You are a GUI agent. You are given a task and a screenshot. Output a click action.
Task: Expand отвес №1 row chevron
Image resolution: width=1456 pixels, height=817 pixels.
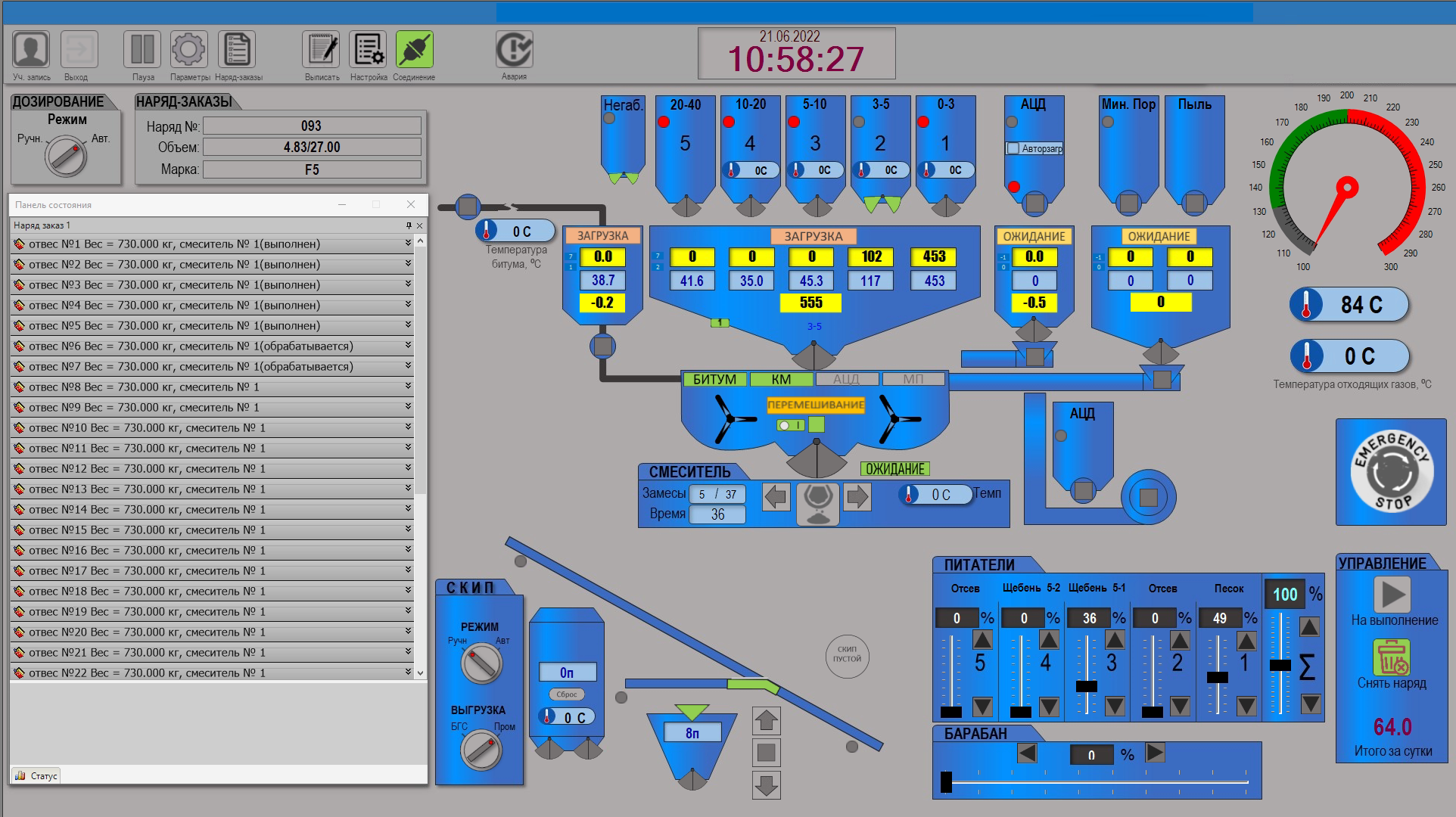(x=408, y=244)
